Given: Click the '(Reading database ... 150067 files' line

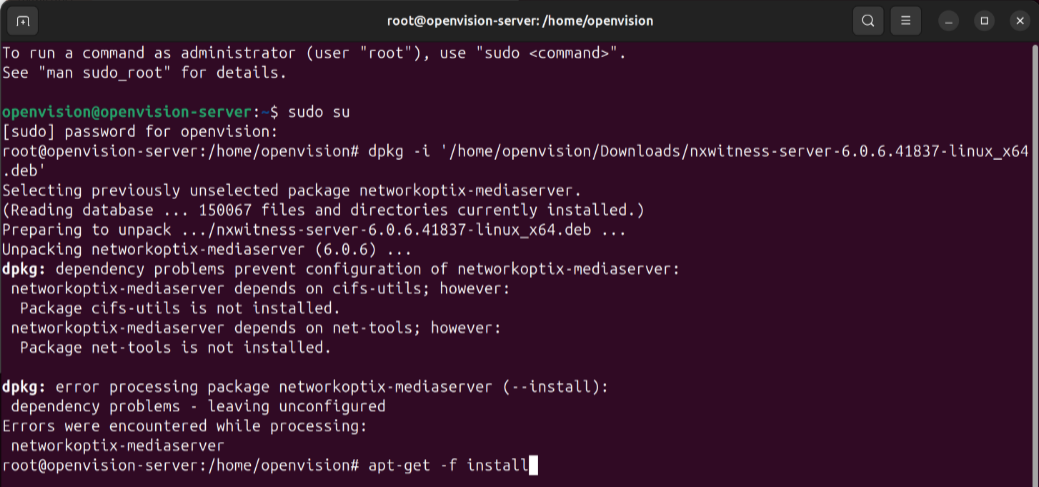Looking at the screenshot, I should 323,210.
